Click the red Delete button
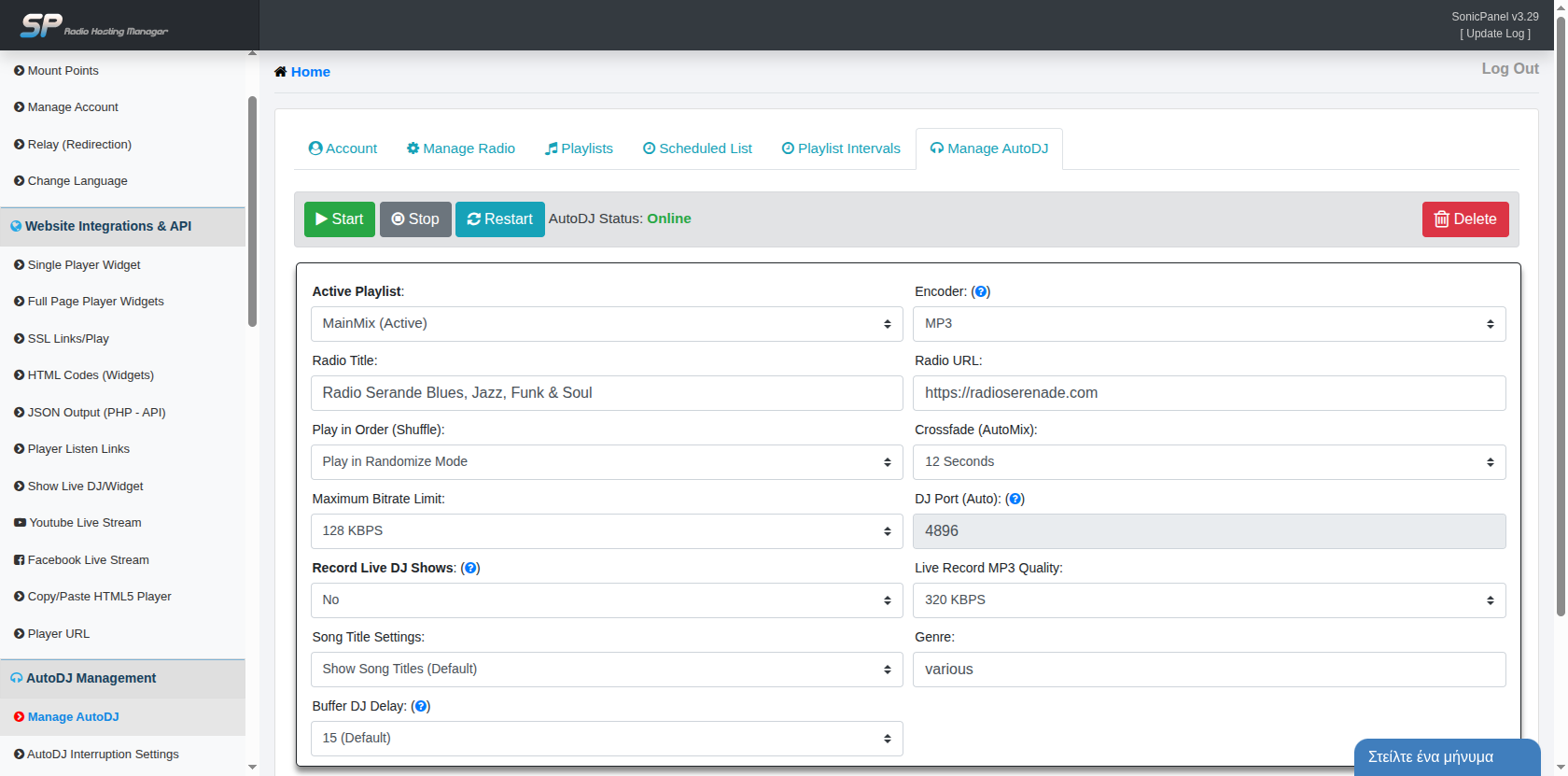This screenshot has height=776, width=1568. (1464, 219)
